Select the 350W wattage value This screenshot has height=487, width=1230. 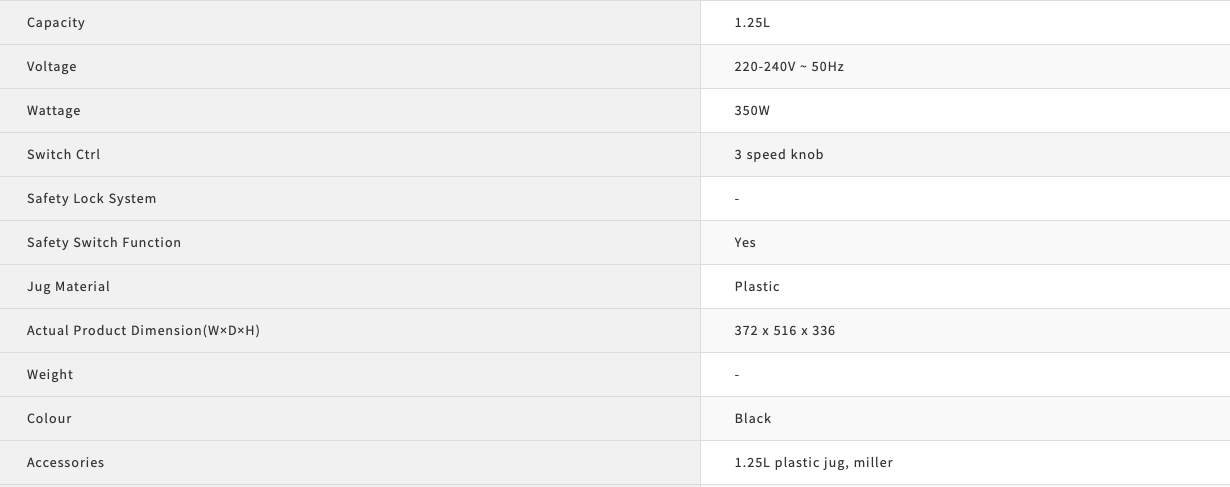pos(752,111)
